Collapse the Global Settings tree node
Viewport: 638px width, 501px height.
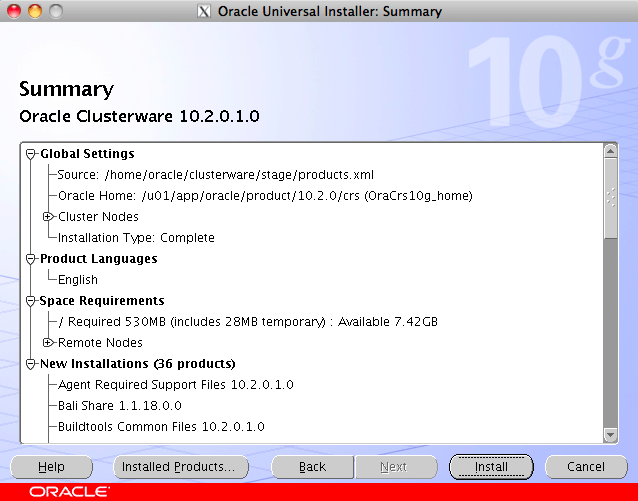click(31, 154)
